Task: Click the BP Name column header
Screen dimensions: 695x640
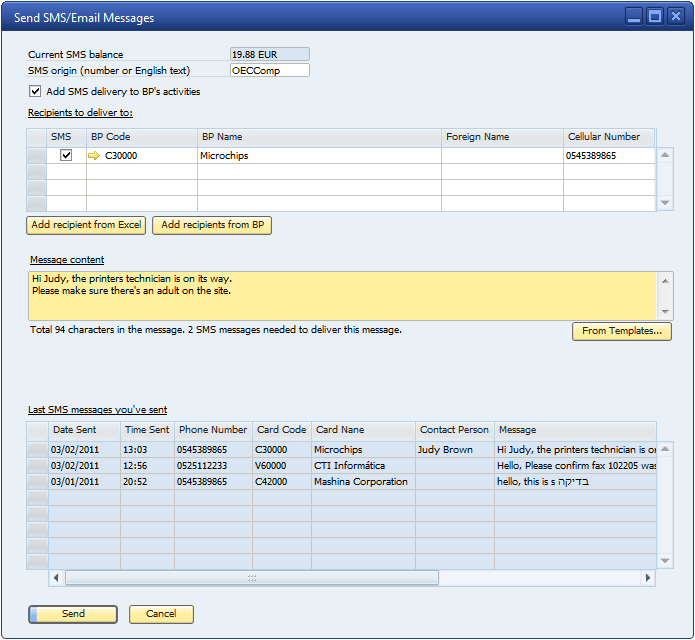Action: click(319, 137)
